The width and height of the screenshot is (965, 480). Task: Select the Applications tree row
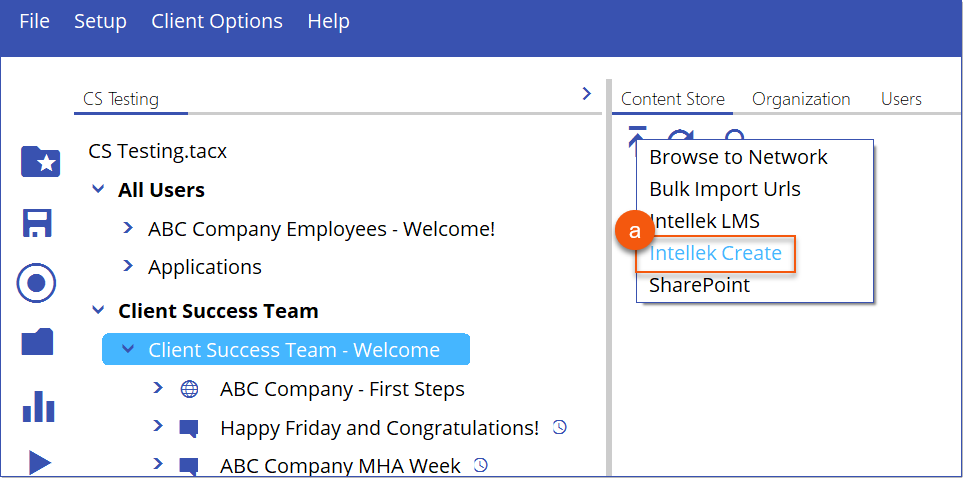click(205, 267)
